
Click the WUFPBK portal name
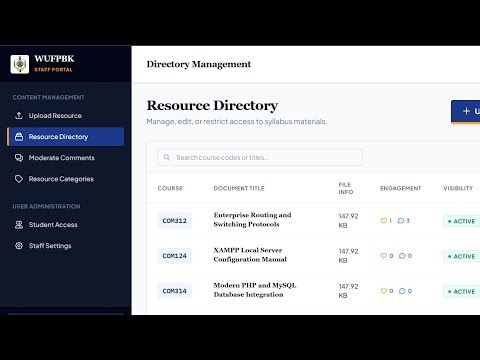click(x=54, y=59)
